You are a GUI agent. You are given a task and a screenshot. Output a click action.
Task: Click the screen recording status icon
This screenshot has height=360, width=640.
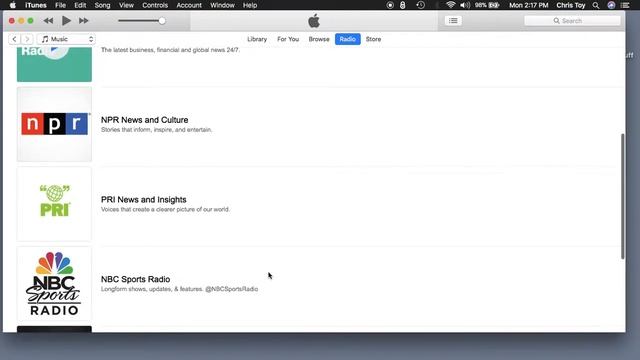click(390, 5)
